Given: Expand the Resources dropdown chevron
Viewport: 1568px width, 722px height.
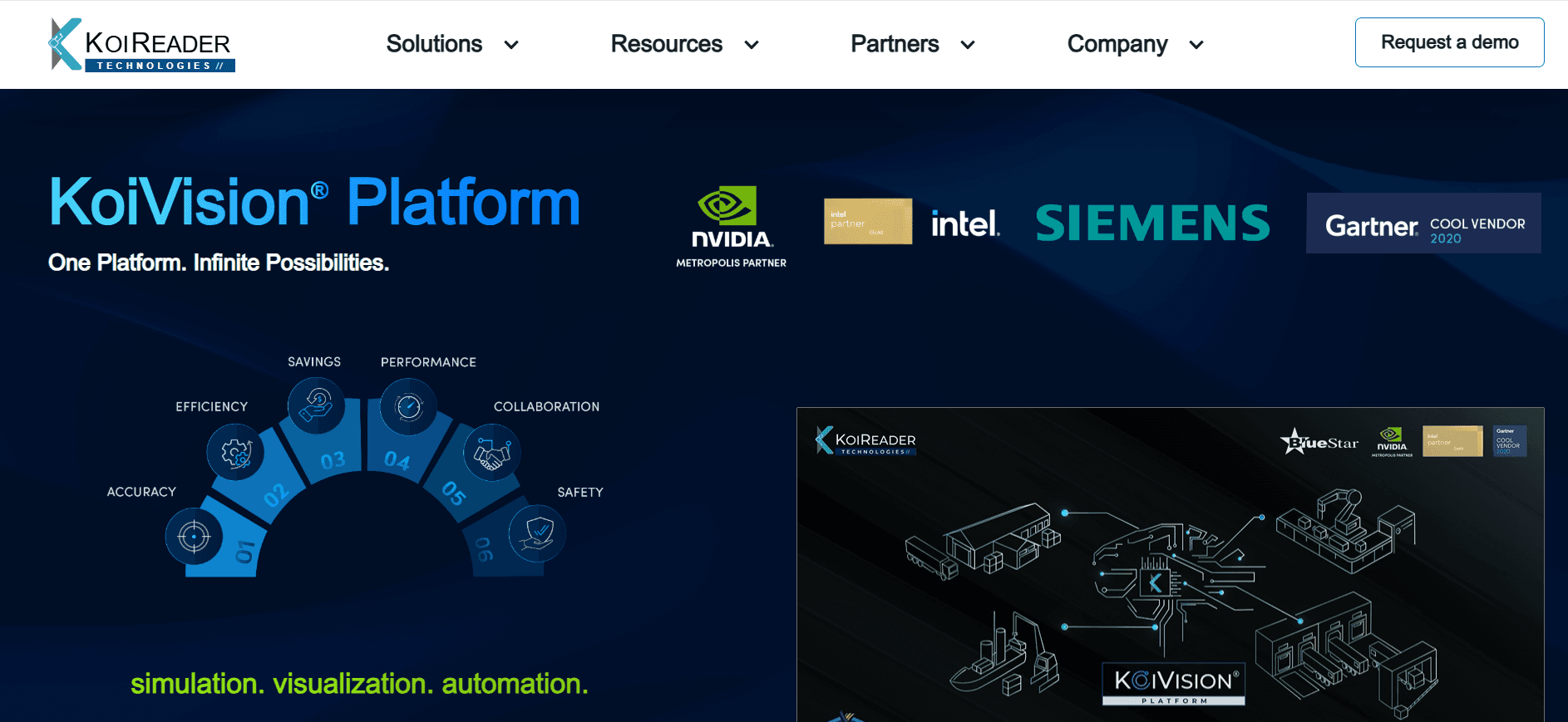Looking at the screenshot, I should 752,45.
